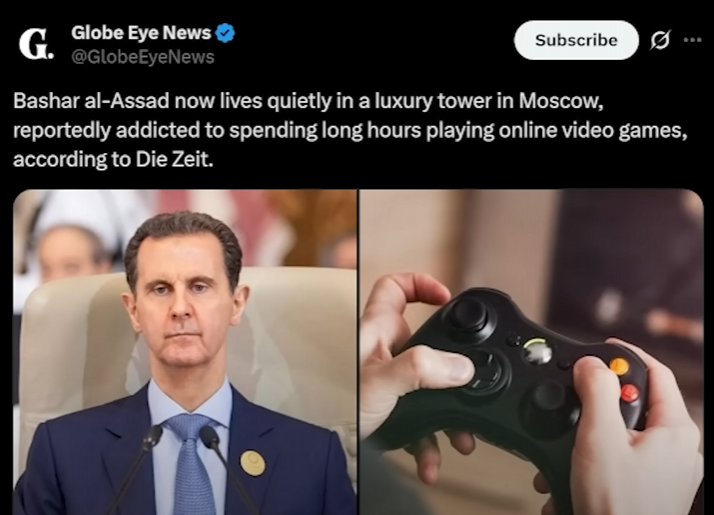The image size is (714, 515).
Task: Click the yellow Y button on controller
Action: pyautogui.click(x=619, y=366)
